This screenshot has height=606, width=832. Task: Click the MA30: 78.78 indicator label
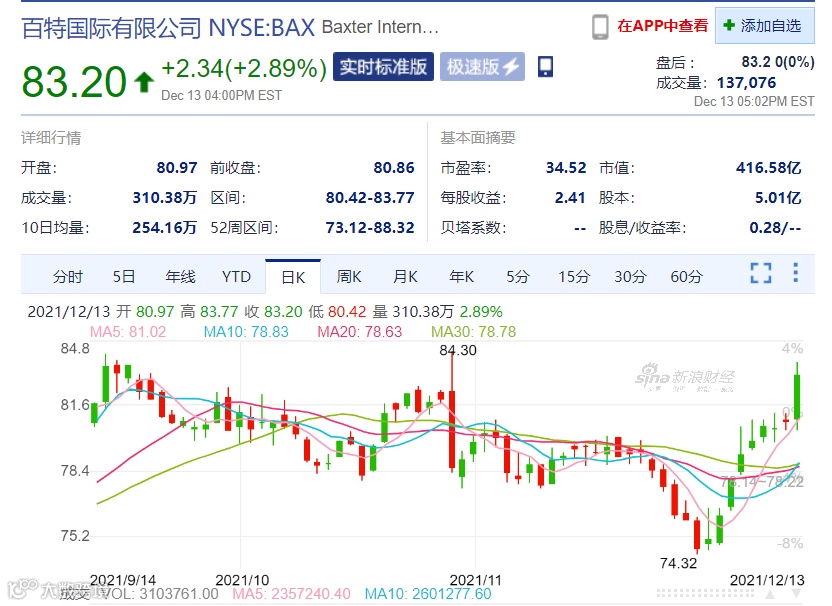click(x=473, y=332)
